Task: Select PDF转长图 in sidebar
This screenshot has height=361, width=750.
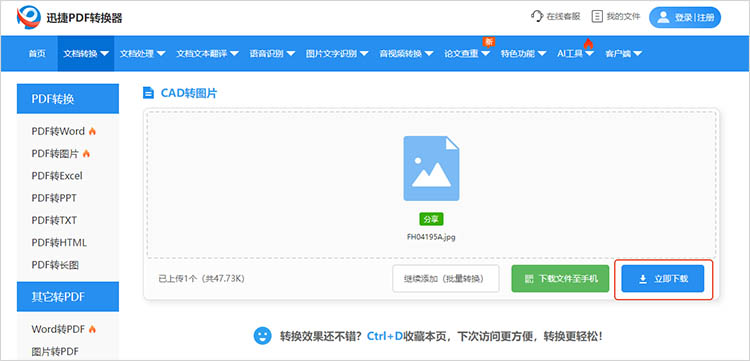Action: coord(55,265)
